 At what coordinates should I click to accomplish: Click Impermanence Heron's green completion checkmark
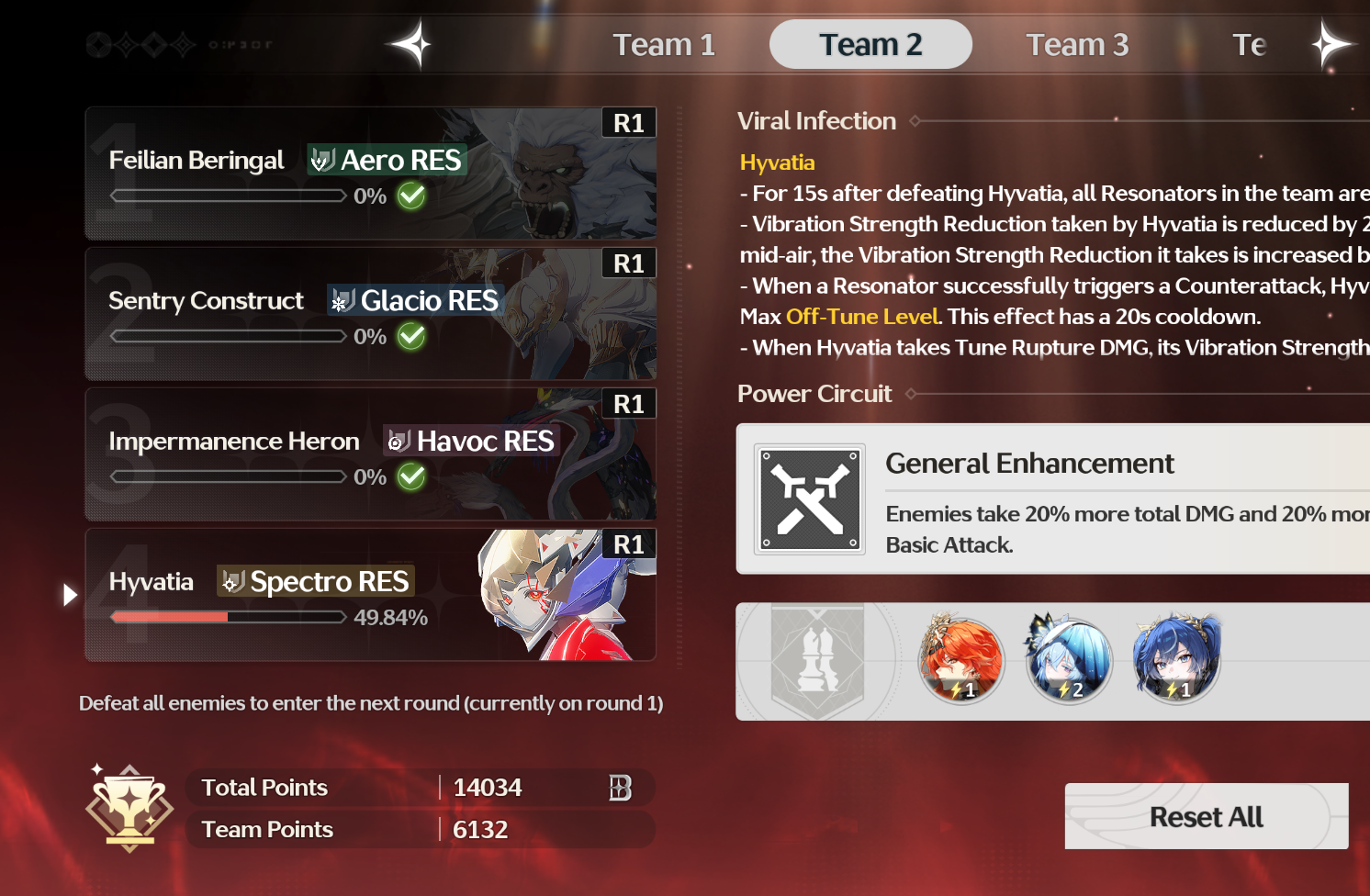pyautogui.click(x=411, y=476)
